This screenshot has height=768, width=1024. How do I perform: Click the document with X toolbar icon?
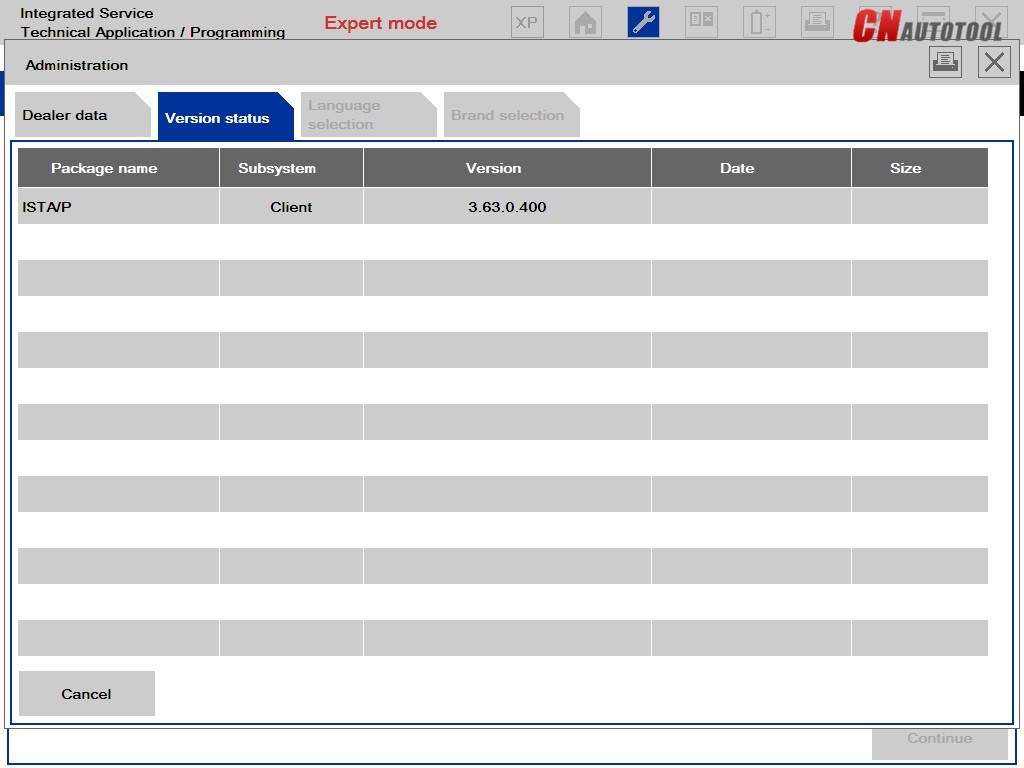[x=701, y=22]
